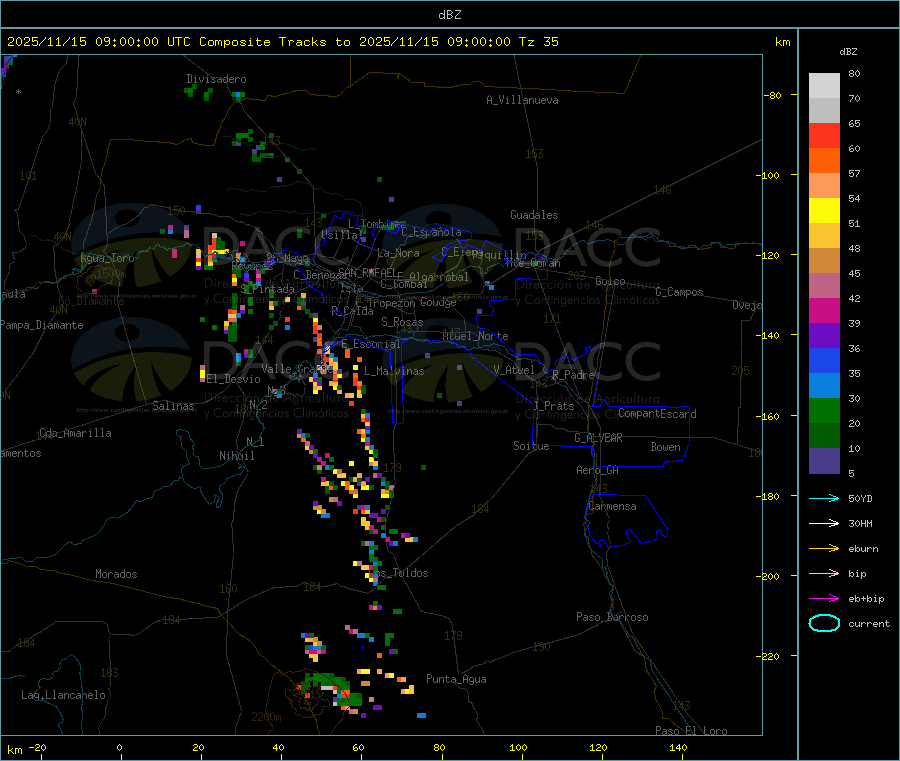Click the Nihuil location label
900x761 pixels.
[x=237, y=456]
